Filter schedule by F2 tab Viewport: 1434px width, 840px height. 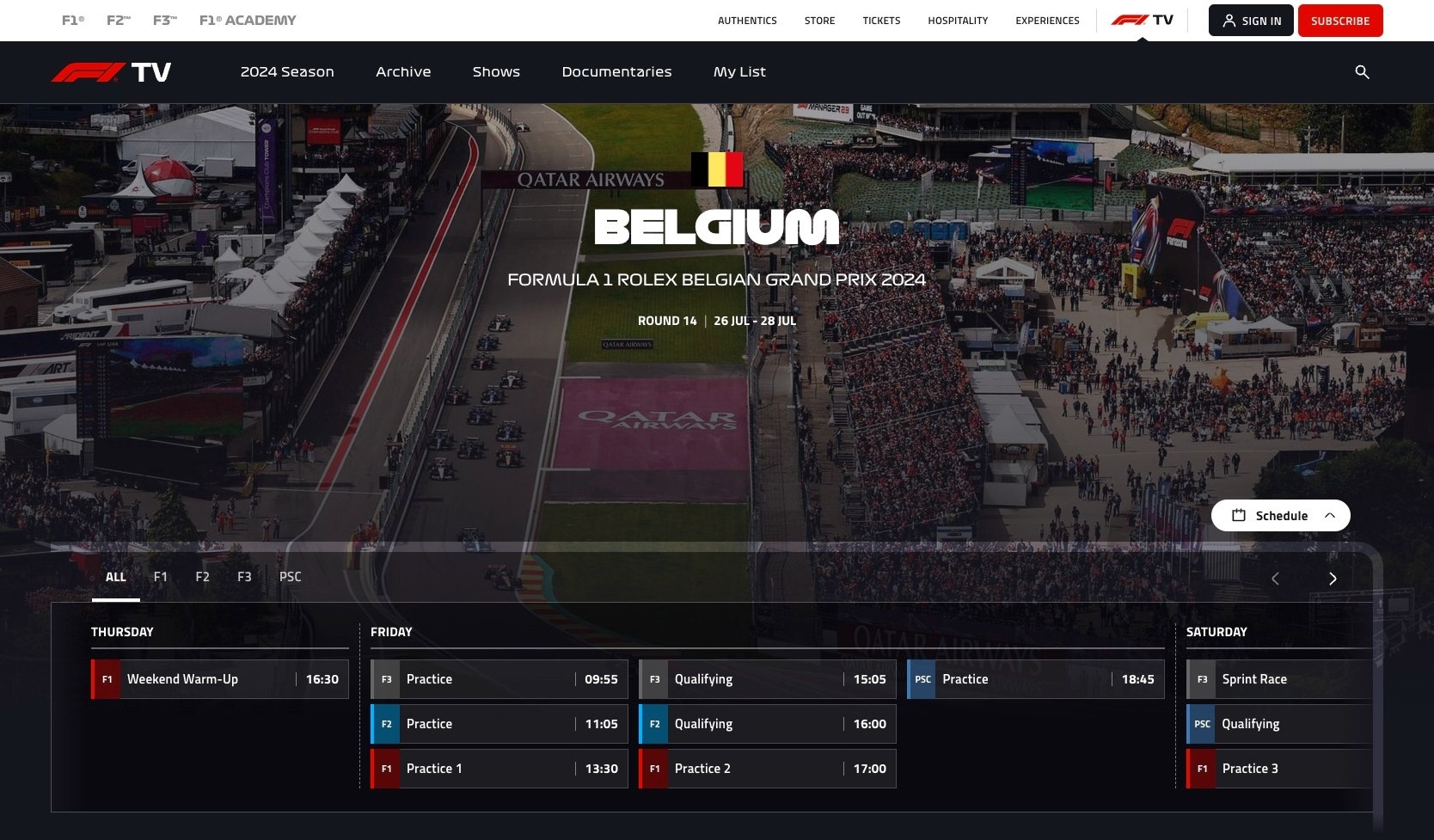203,577
